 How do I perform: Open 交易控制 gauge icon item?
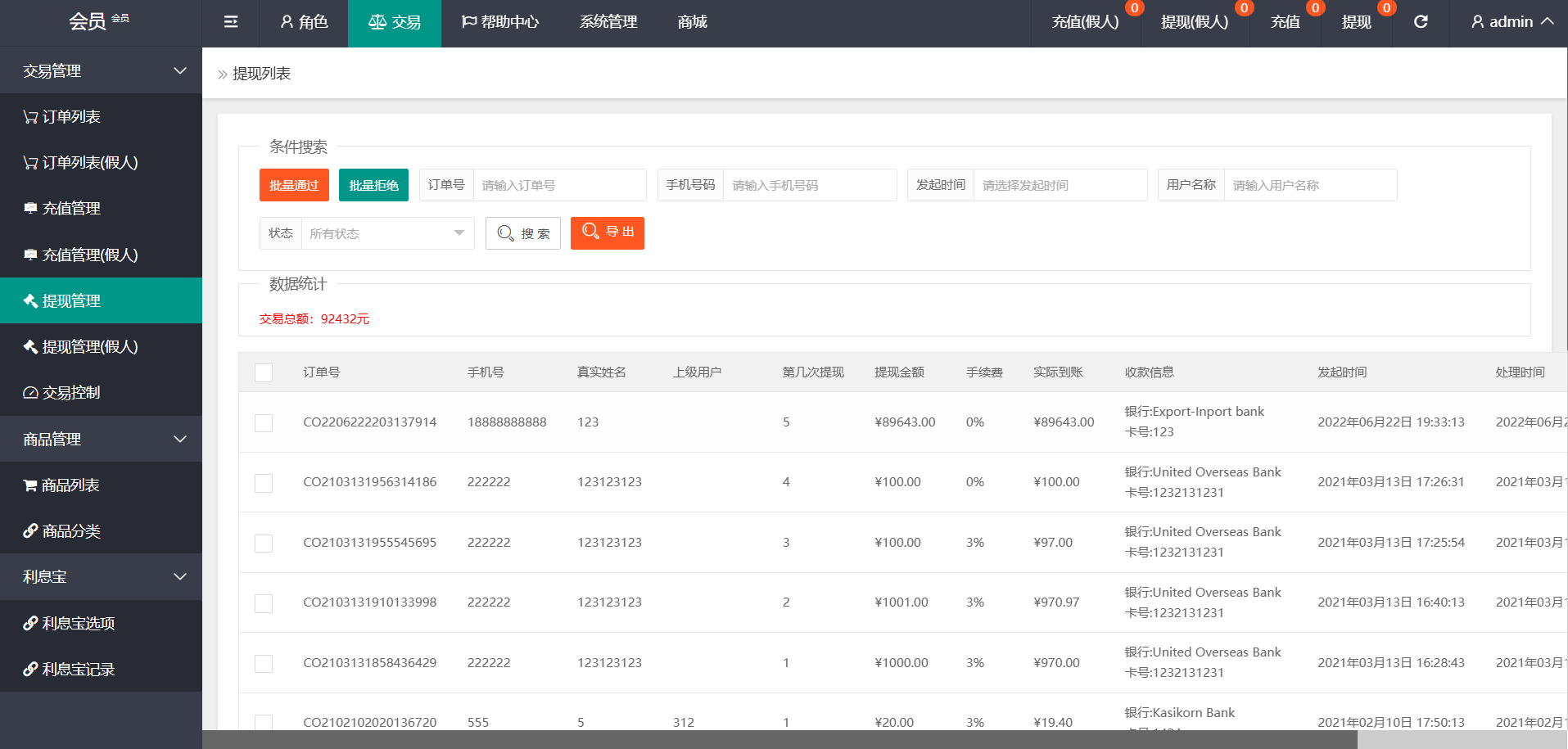[72, 393]
